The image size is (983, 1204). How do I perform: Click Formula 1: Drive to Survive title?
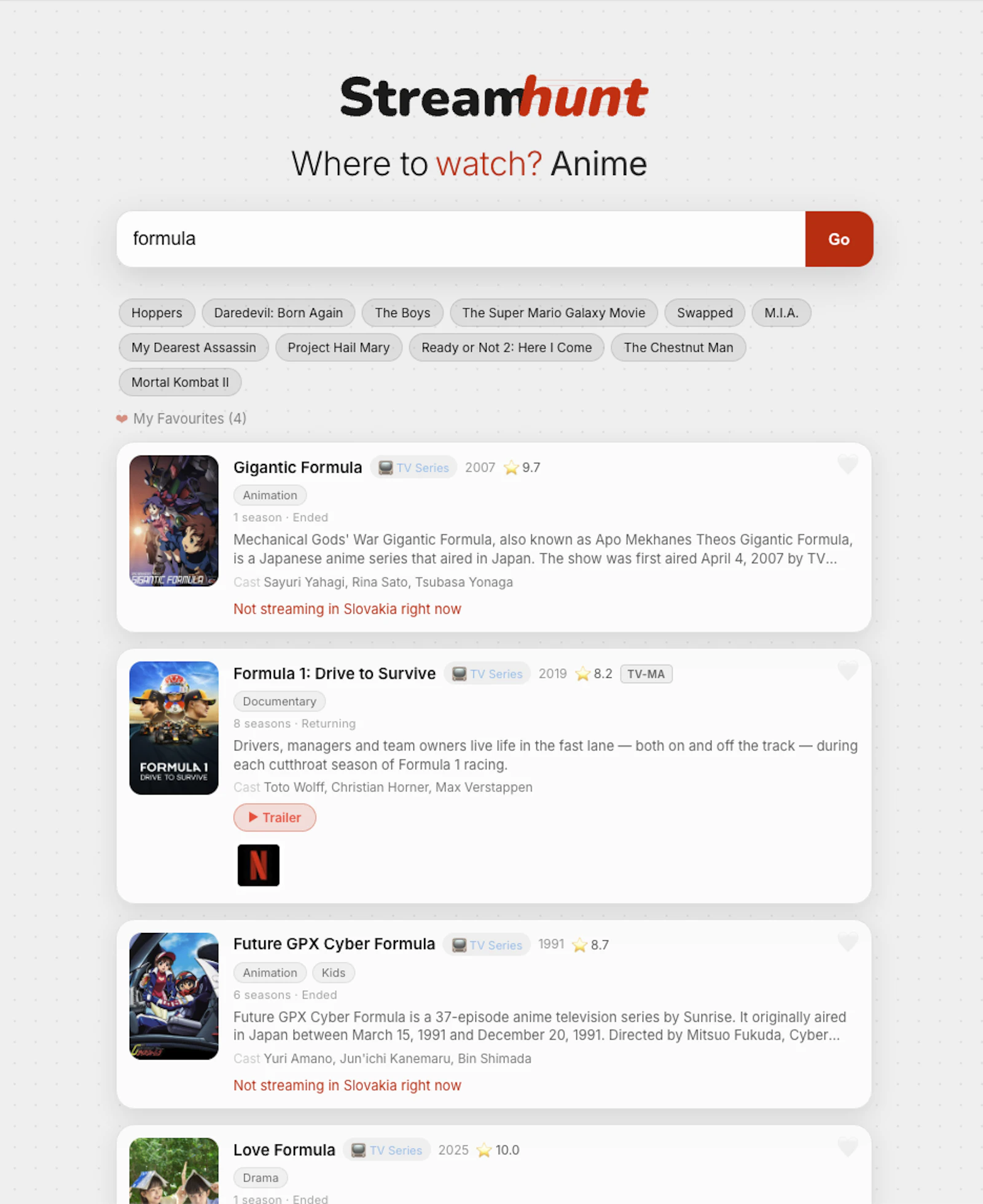(334, 674)
